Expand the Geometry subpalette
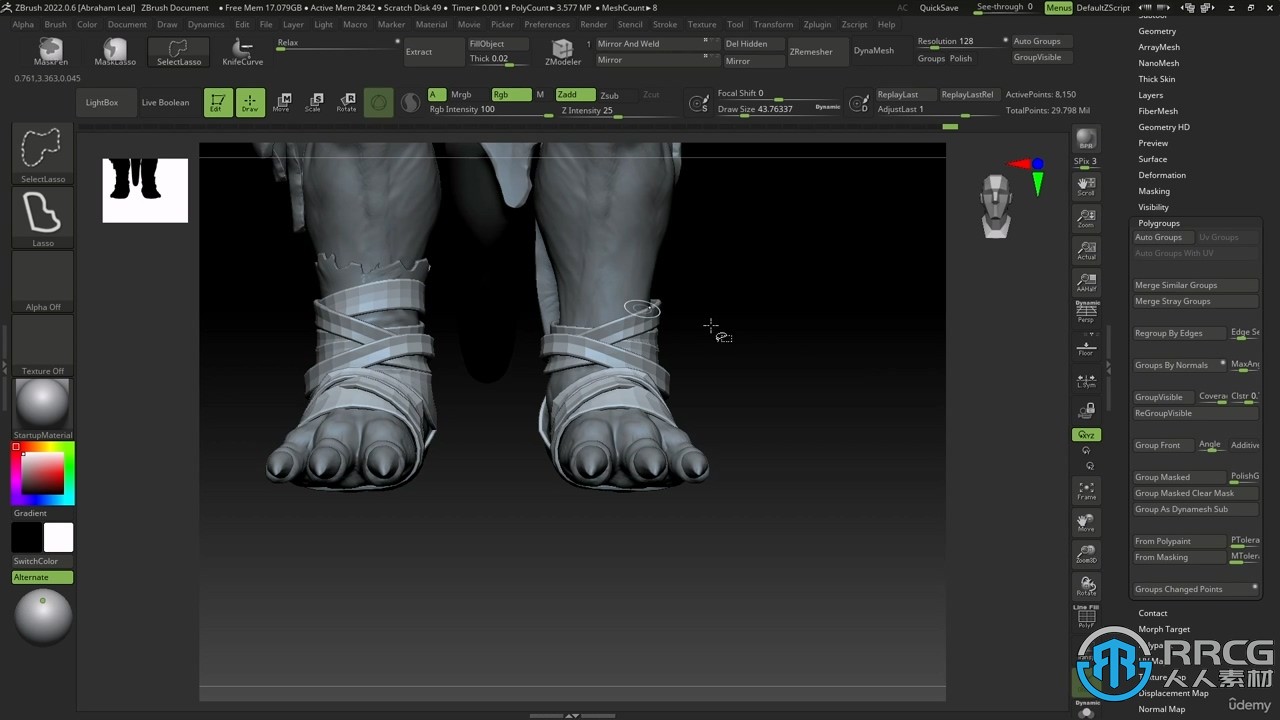 tap(1157, 31)
